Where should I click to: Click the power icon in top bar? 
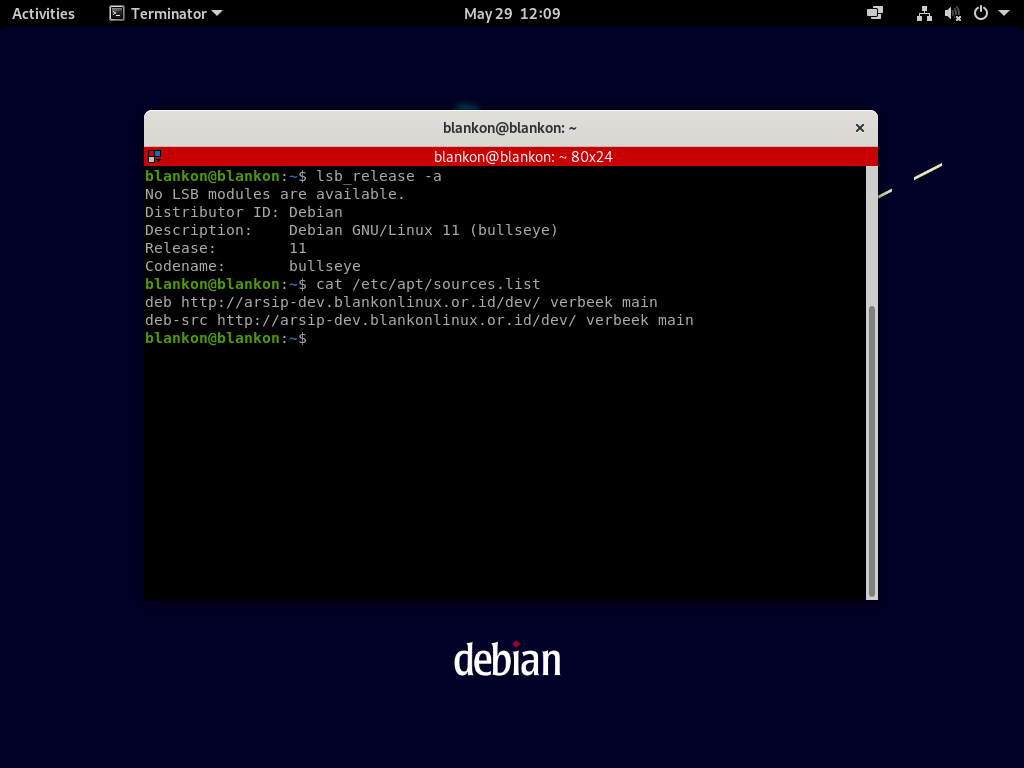click(x=980, y=13)
